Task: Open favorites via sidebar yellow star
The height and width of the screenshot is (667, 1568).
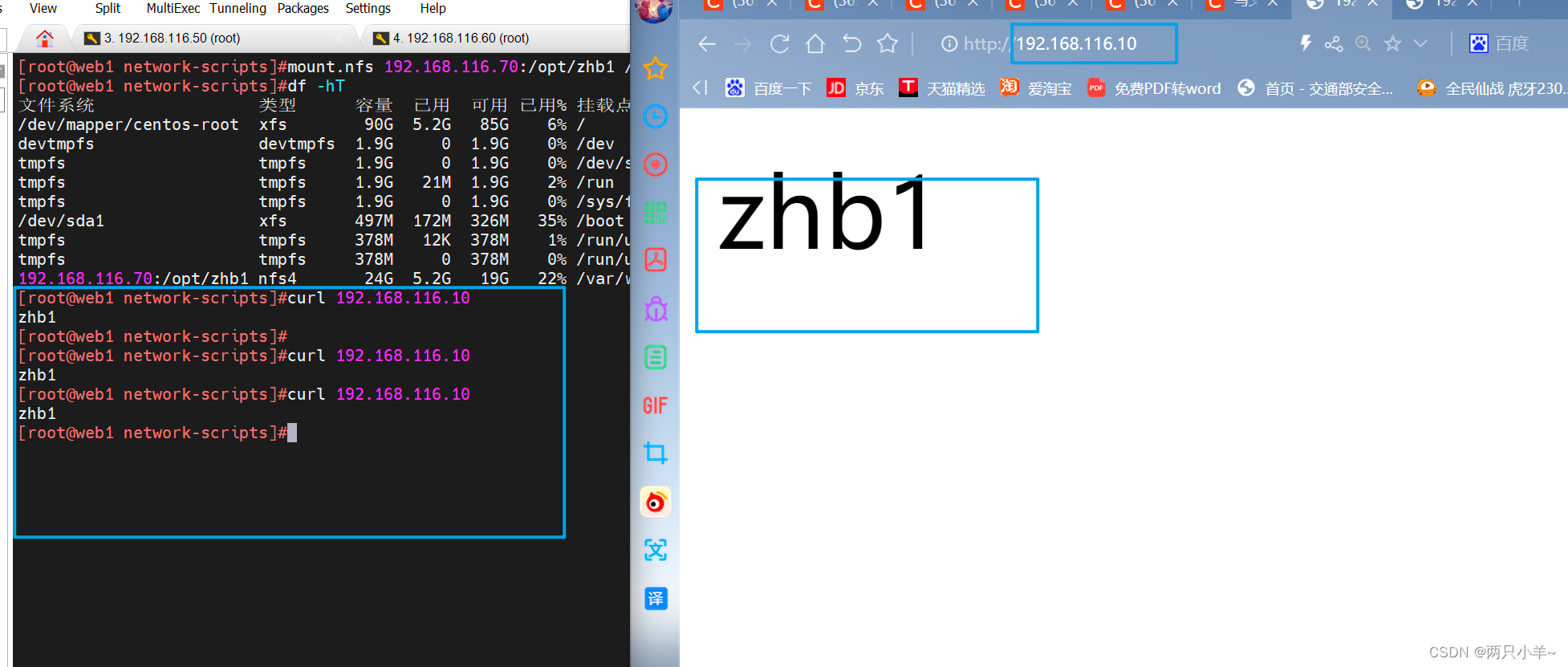Action: point(656,68)
